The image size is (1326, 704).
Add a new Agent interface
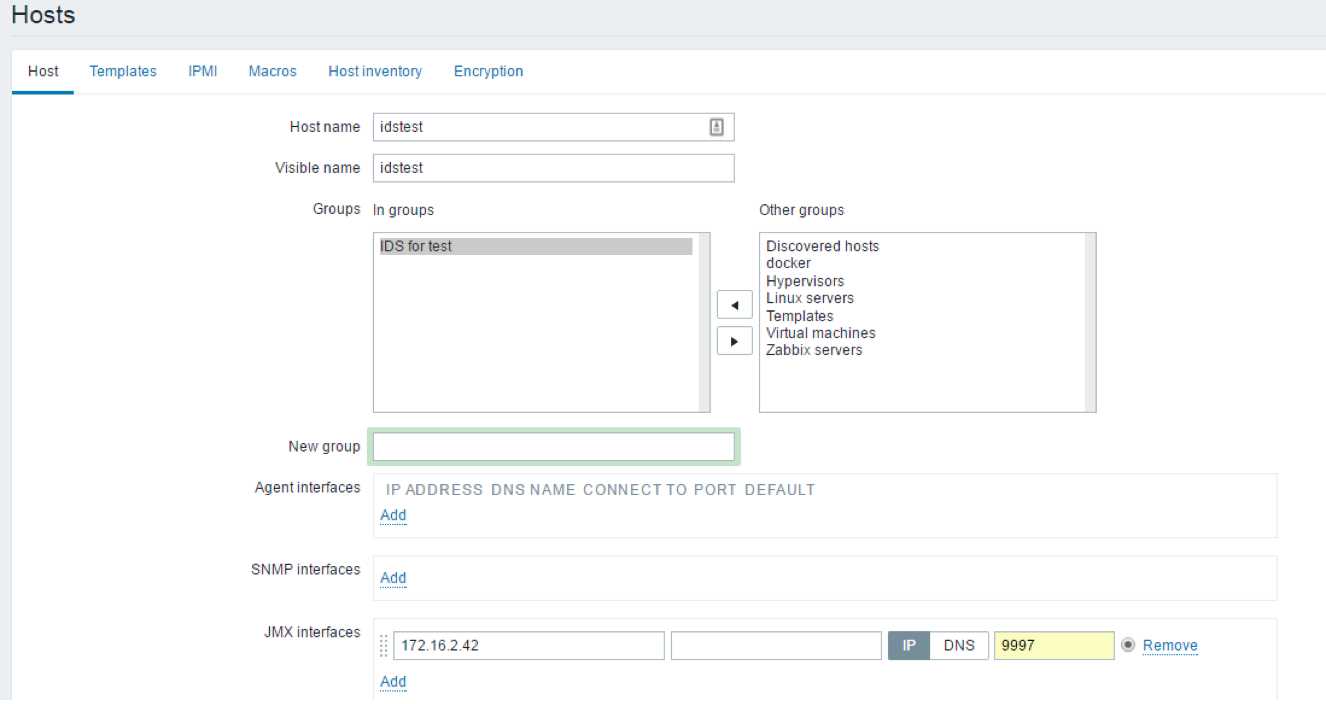[x=393, y=515]
